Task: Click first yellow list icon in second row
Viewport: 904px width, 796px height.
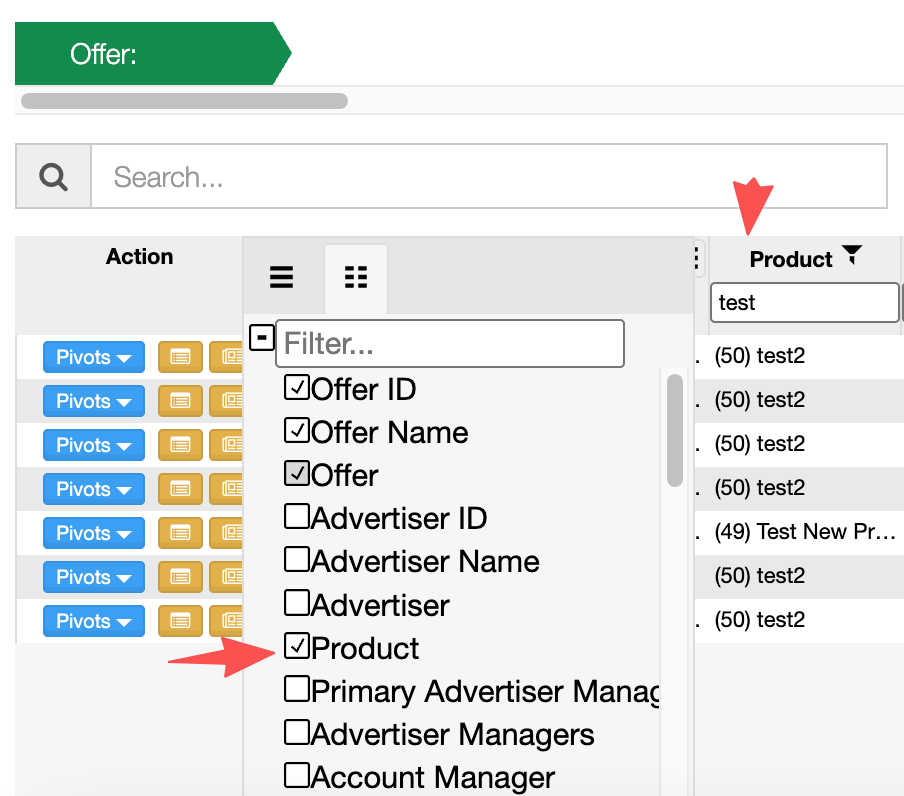Action: pos(180,401)
